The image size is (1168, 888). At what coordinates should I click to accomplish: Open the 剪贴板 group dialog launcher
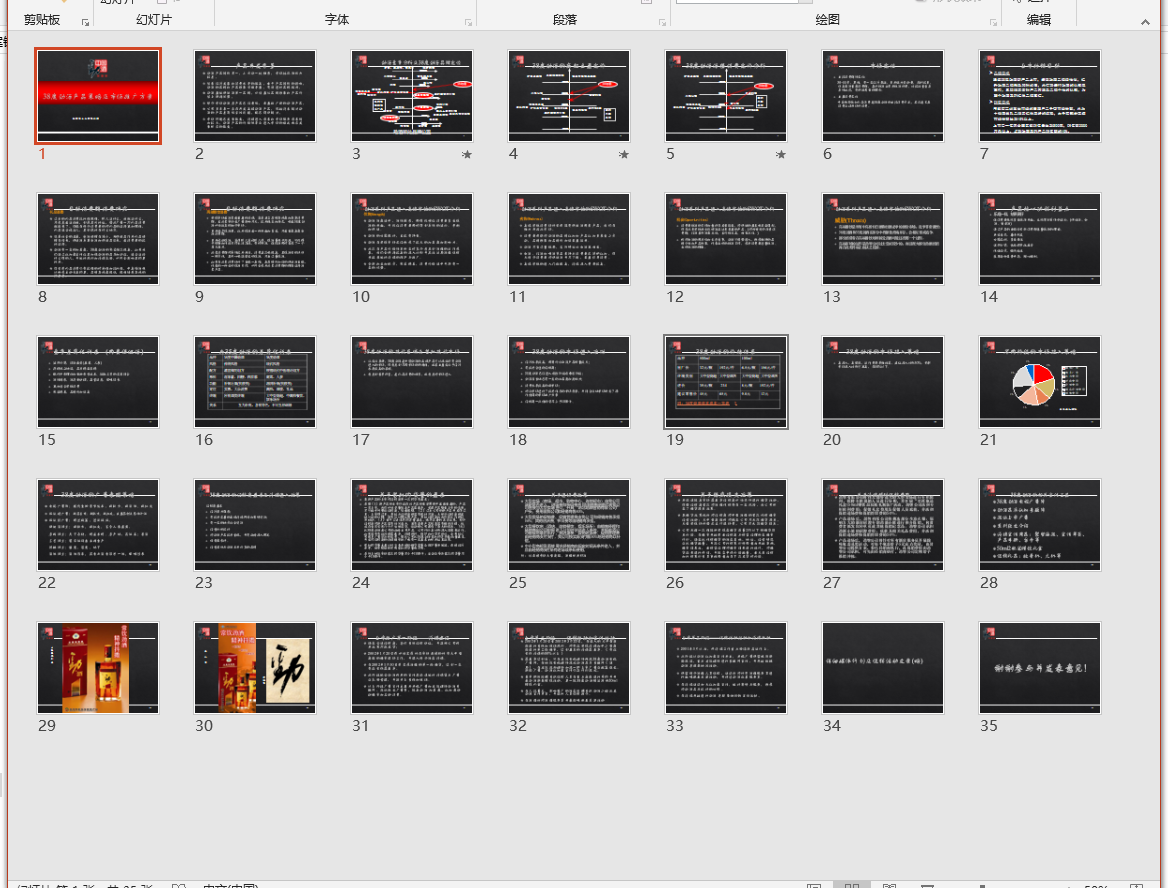pyautogui.click(x=86, y=23)
